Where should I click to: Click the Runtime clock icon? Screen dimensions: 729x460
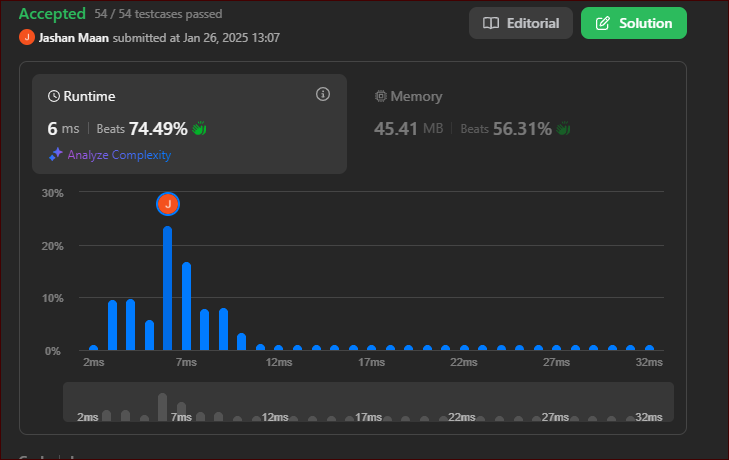54,96
